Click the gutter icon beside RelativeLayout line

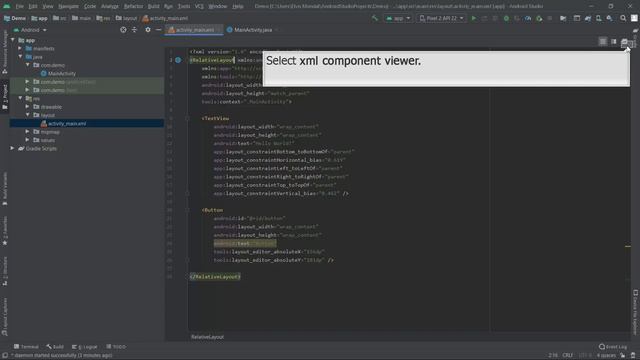click(178, 60)
